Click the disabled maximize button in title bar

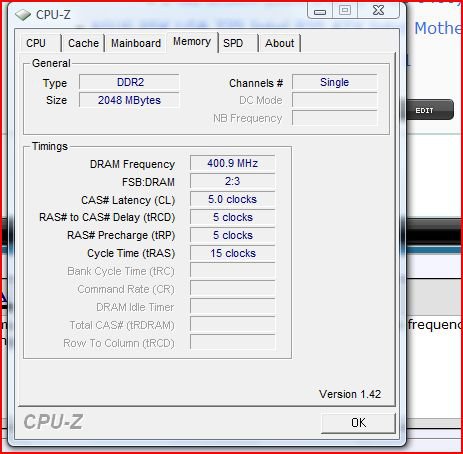coord(345,10)
